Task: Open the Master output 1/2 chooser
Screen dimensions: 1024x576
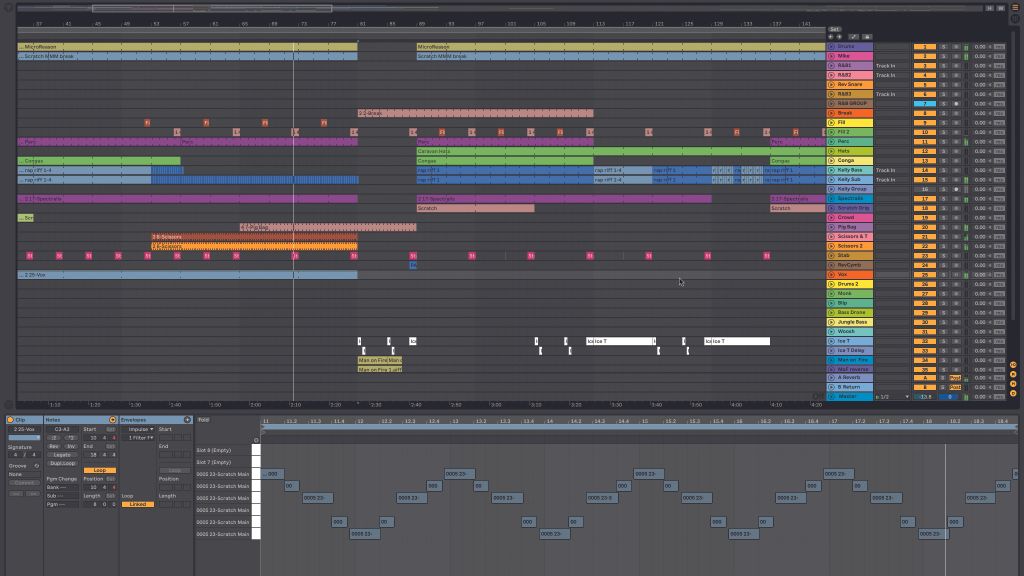Action: click(x=892, y=396)
